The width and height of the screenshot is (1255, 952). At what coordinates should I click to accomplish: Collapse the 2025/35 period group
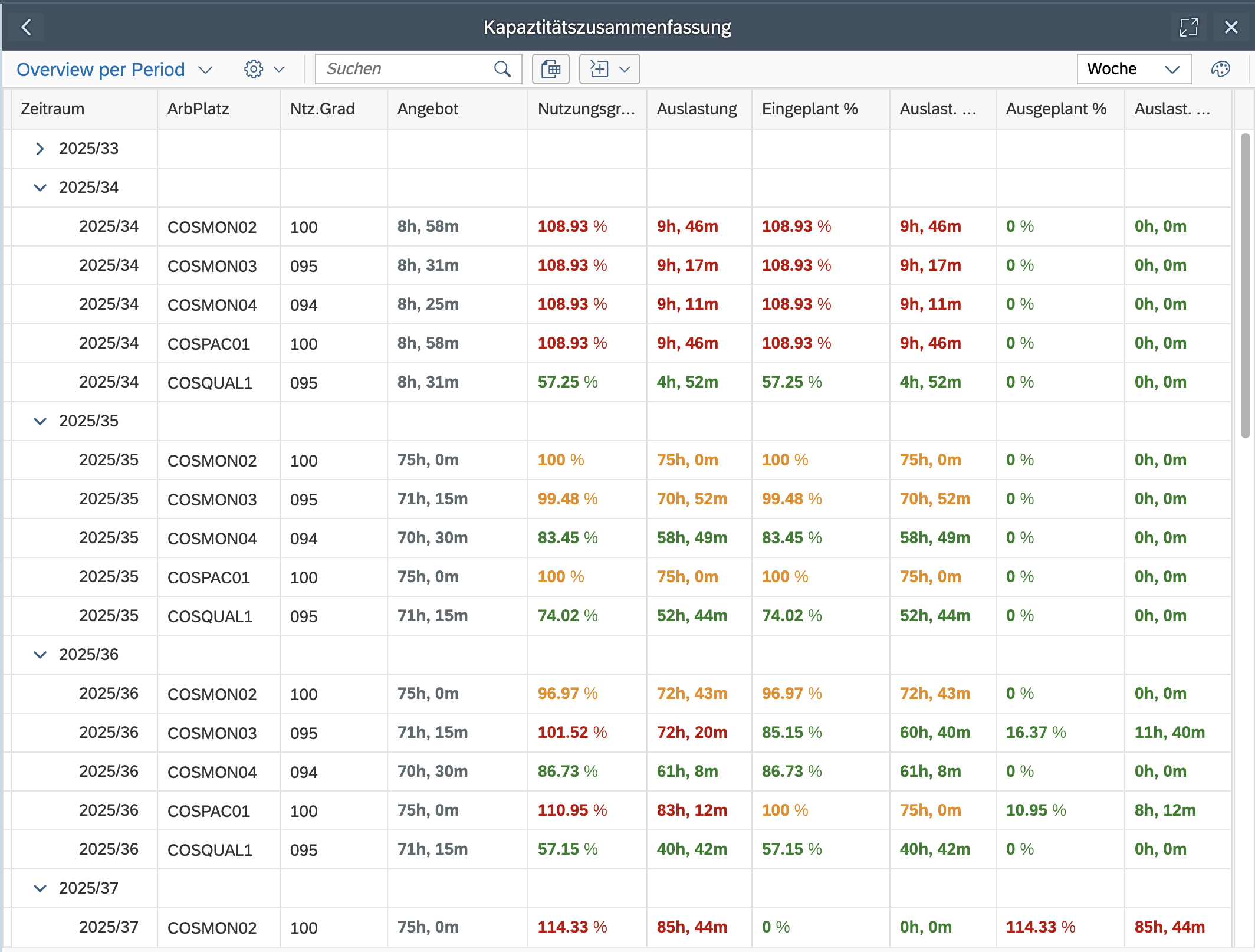40,421
